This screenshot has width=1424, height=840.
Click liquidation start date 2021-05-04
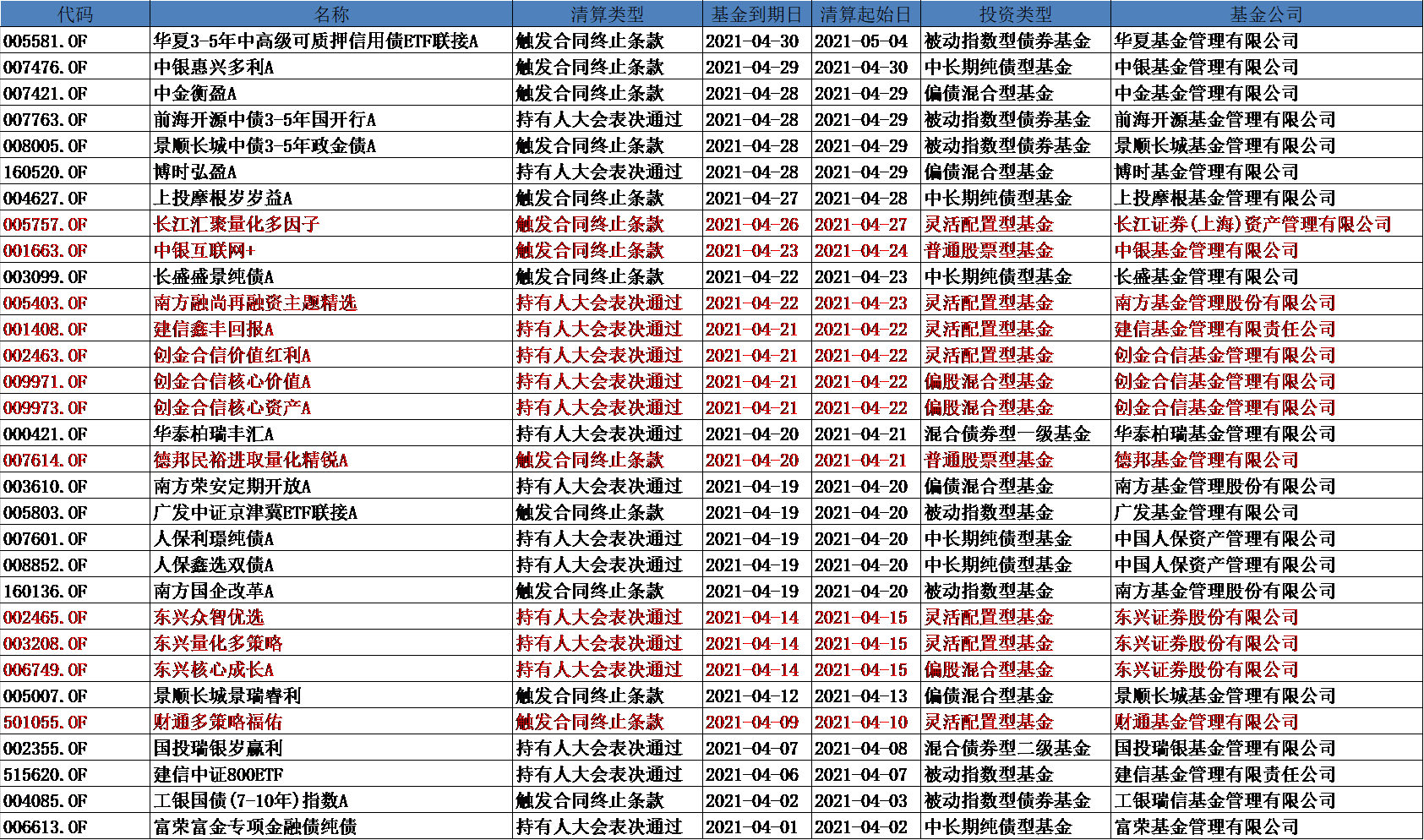pyautogui.click(x=861, y=41)
